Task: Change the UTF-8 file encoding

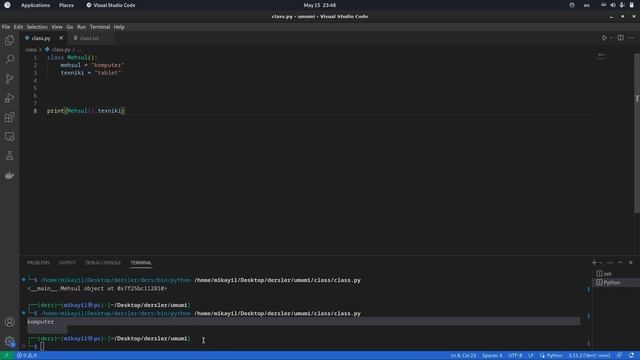Action: click(515, 356)
